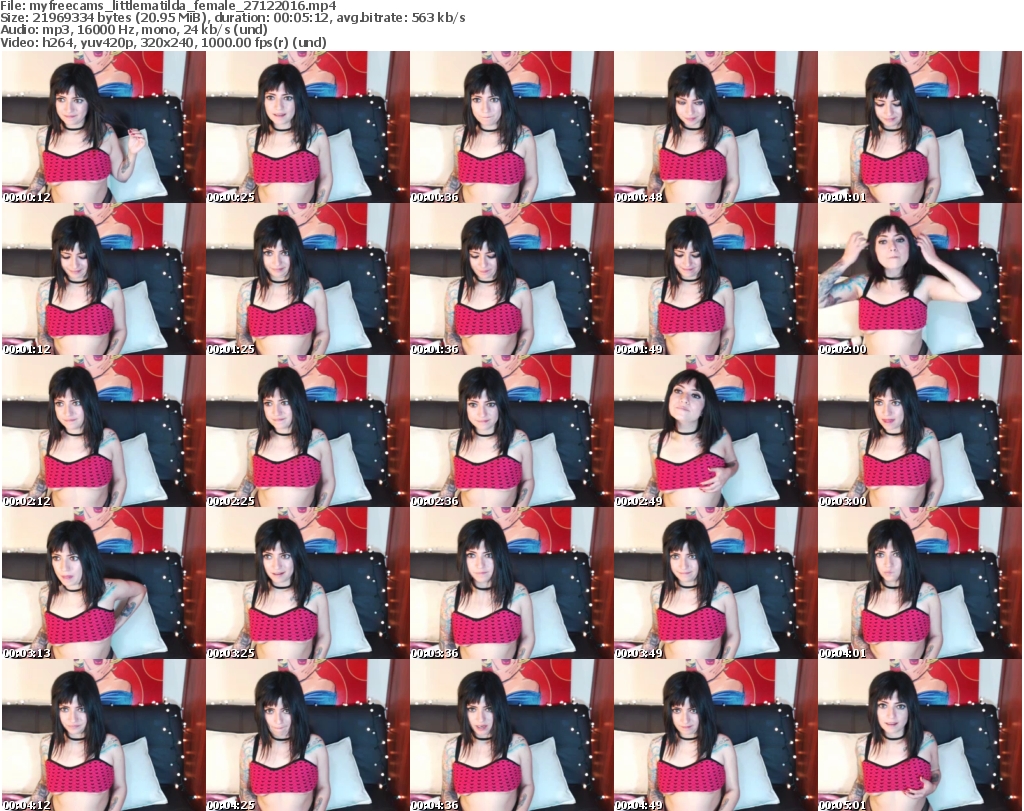The image size is (1024, 811).
Task: Select the thumbnail timestamped 00:02:12
Action: pyautogui.click(x=103, y=431)
